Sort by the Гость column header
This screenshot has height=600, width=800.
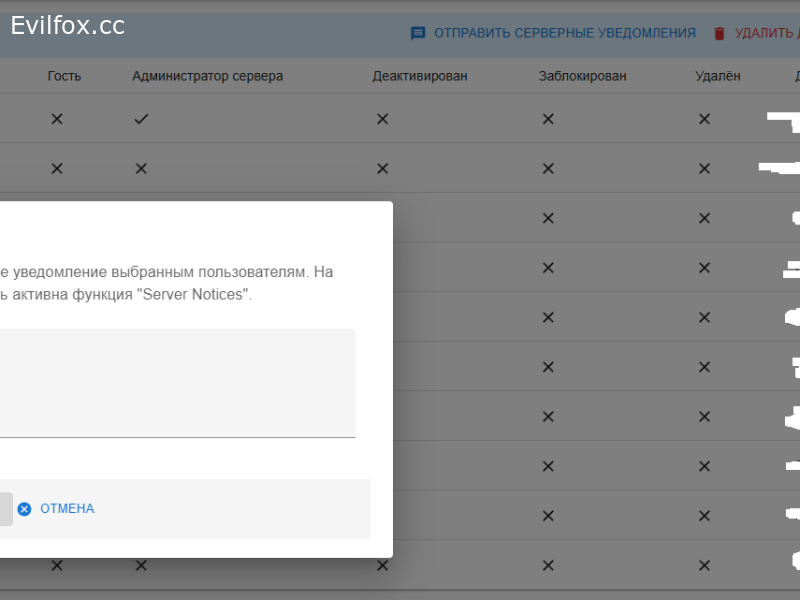[64, 76]
